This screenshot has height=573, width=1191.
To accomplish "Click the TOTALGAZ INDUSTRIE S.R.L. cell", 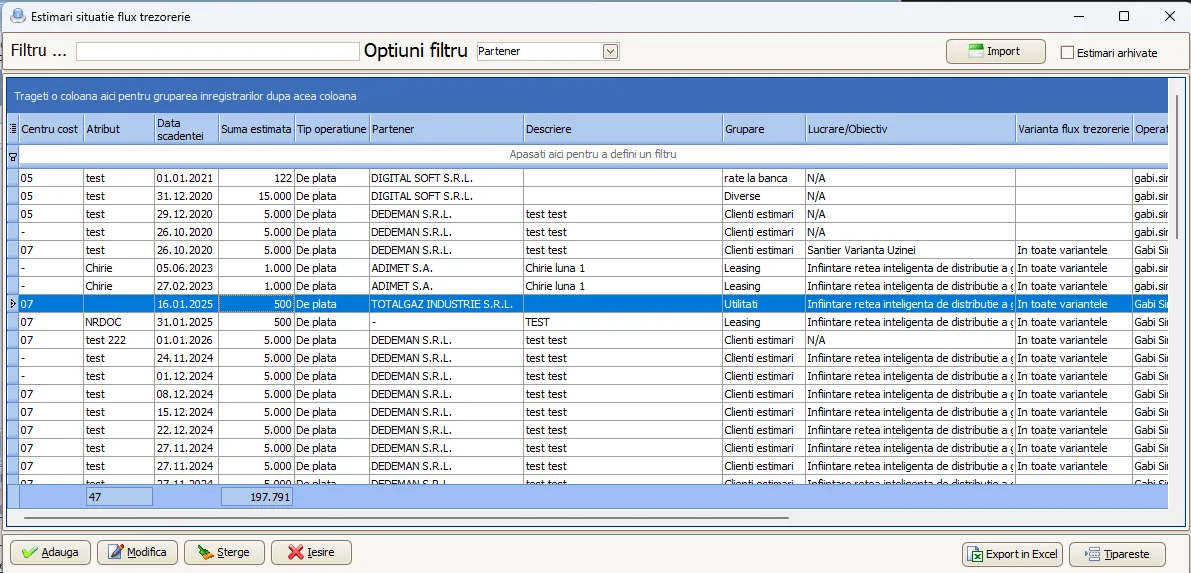I will click(446, 304).
